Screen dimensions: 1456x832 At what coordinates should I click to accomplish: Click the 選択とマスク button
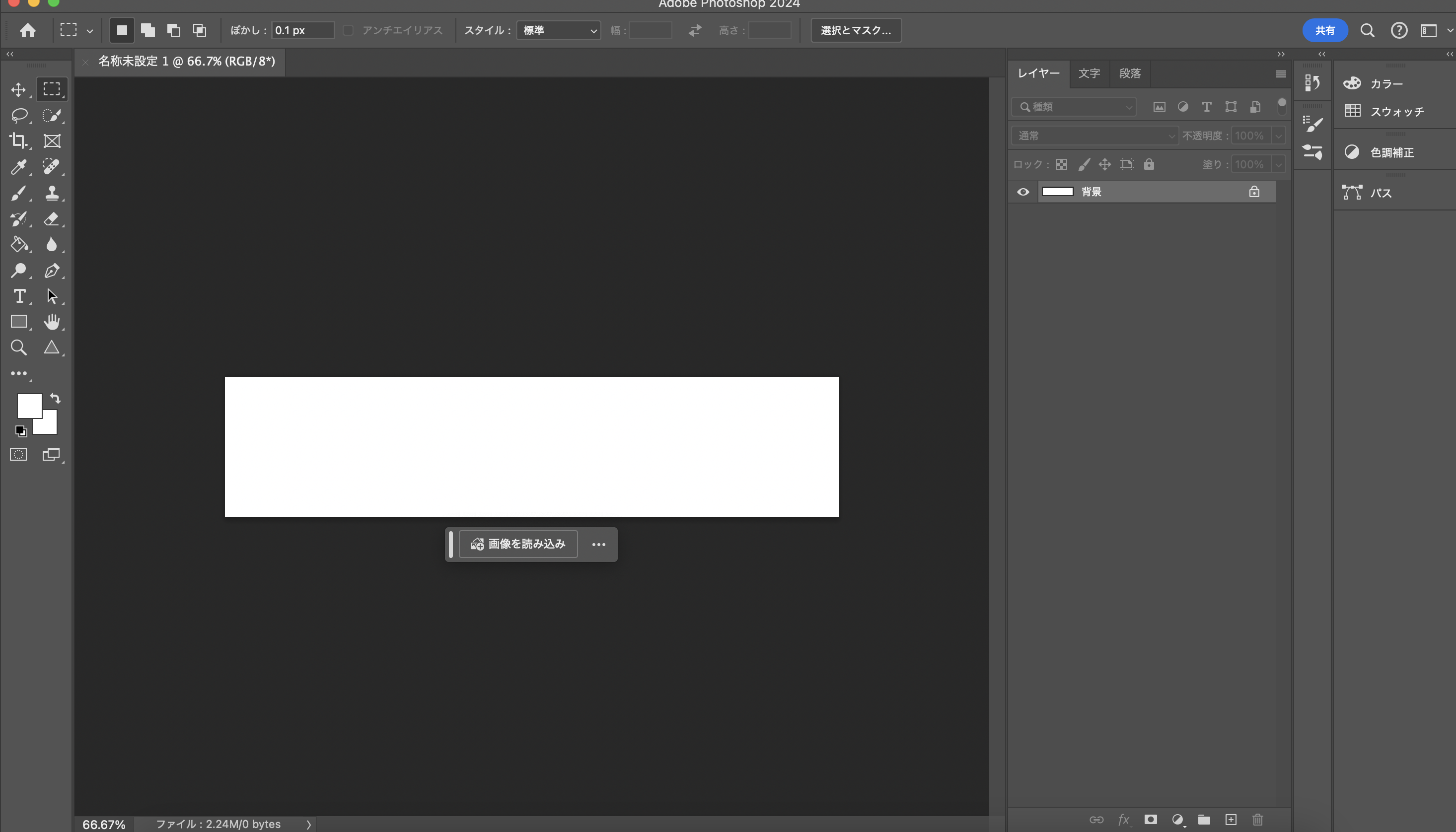(x=856, y=30)
